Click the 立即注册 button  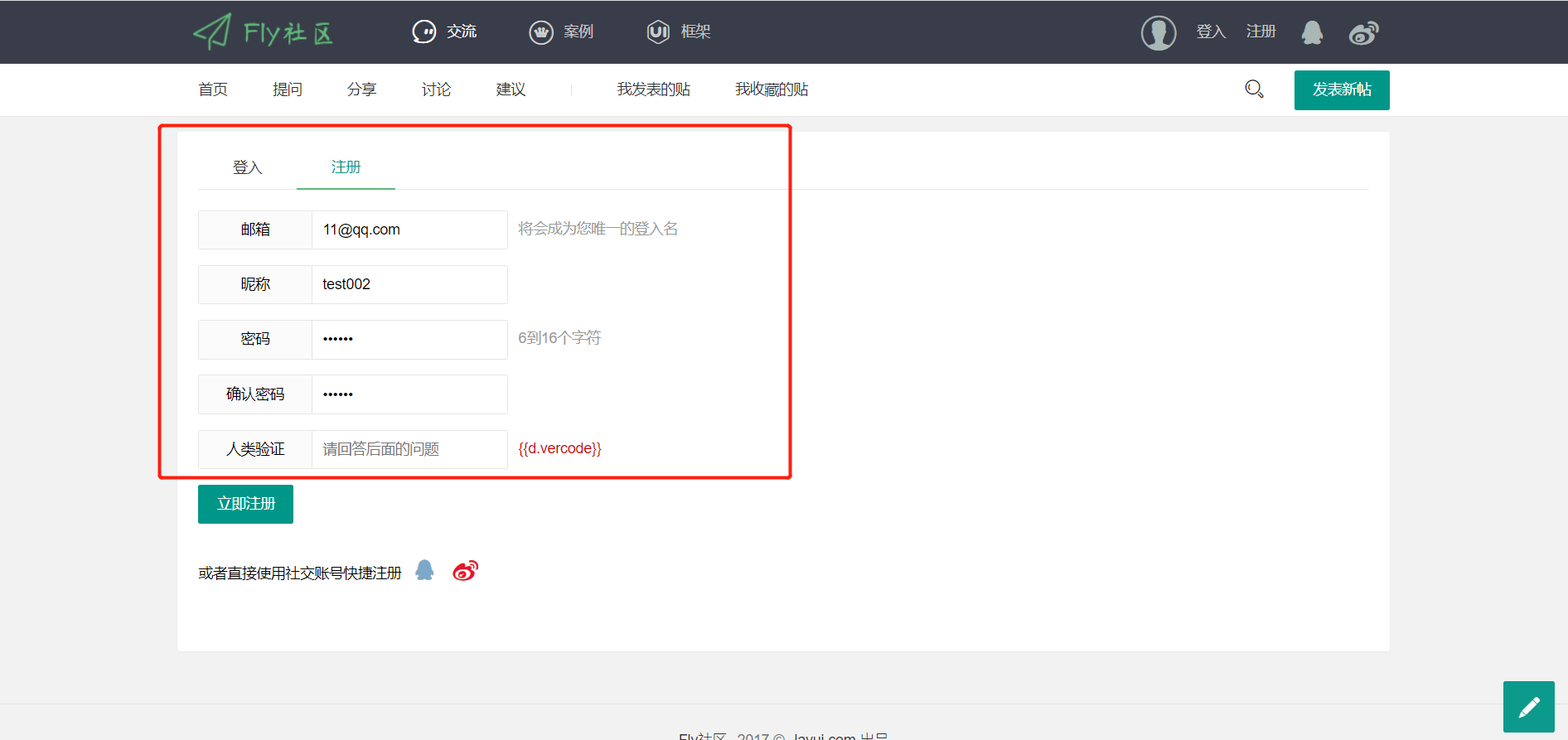(245, 504)
